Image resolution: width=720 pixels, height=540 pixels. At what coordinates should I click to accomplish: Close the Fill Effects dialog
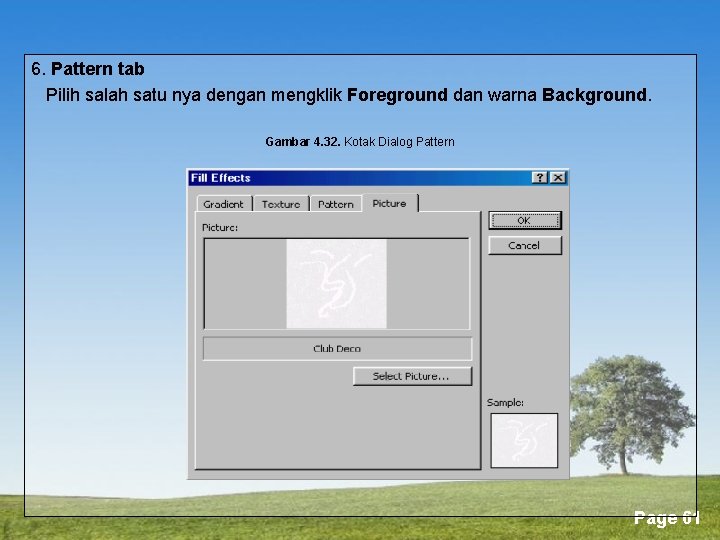(558, 178)
